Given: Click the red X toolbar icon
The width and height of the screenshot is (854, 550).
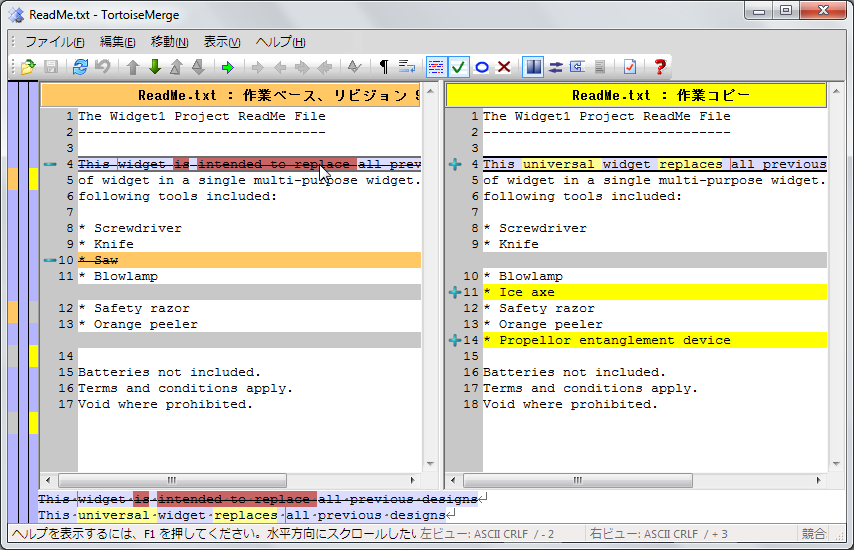Looking at the screenshot, I should (504, 67).
